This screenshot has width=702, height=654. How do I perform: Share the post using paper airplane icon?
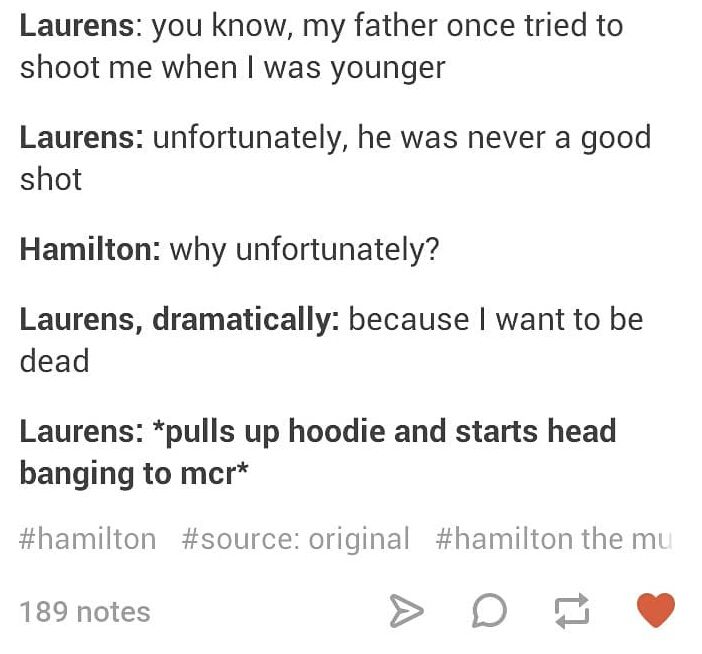point(406,611)
